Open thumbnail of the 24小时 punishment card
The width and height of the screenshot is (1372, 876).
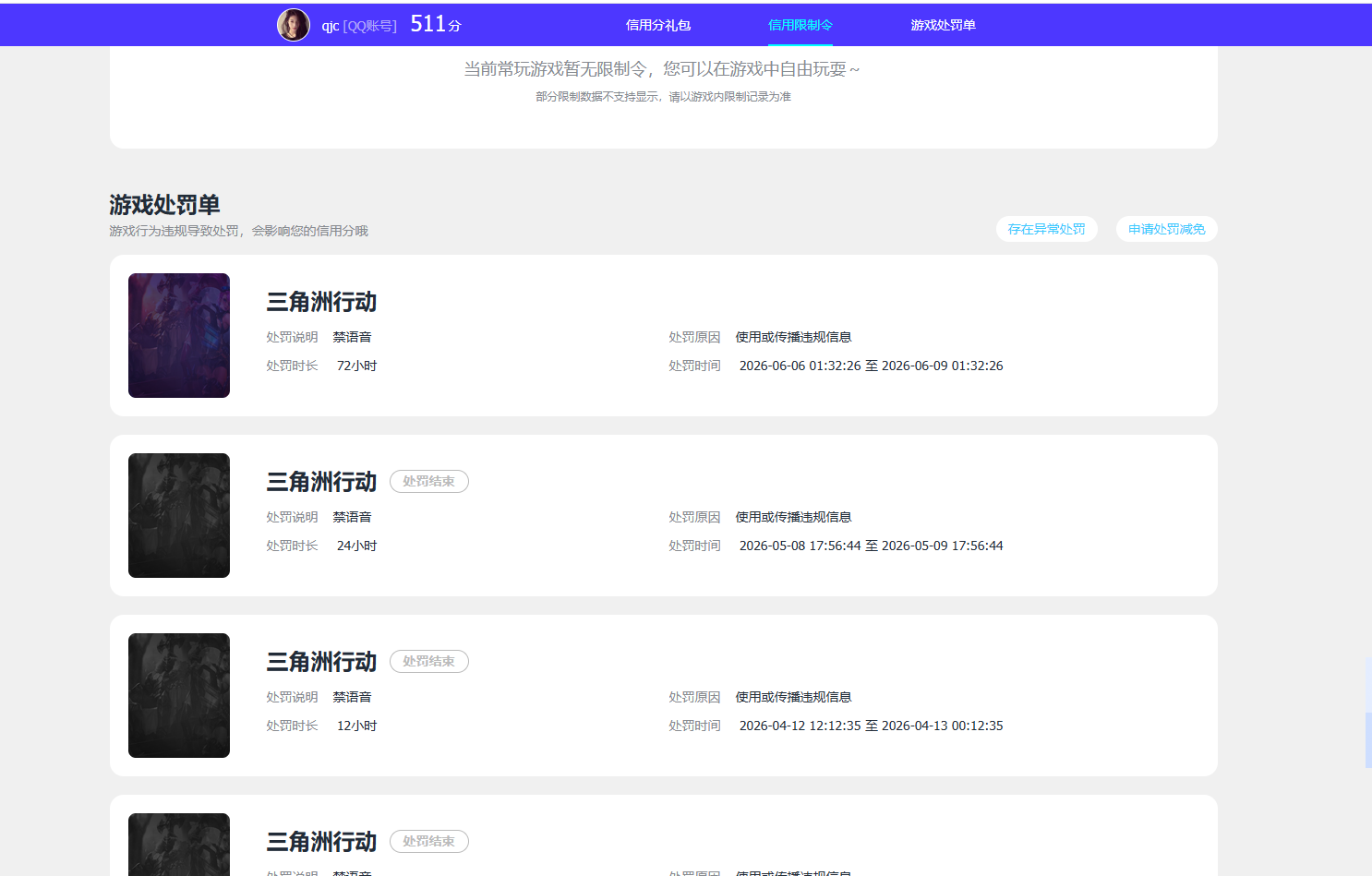point(179,515)
